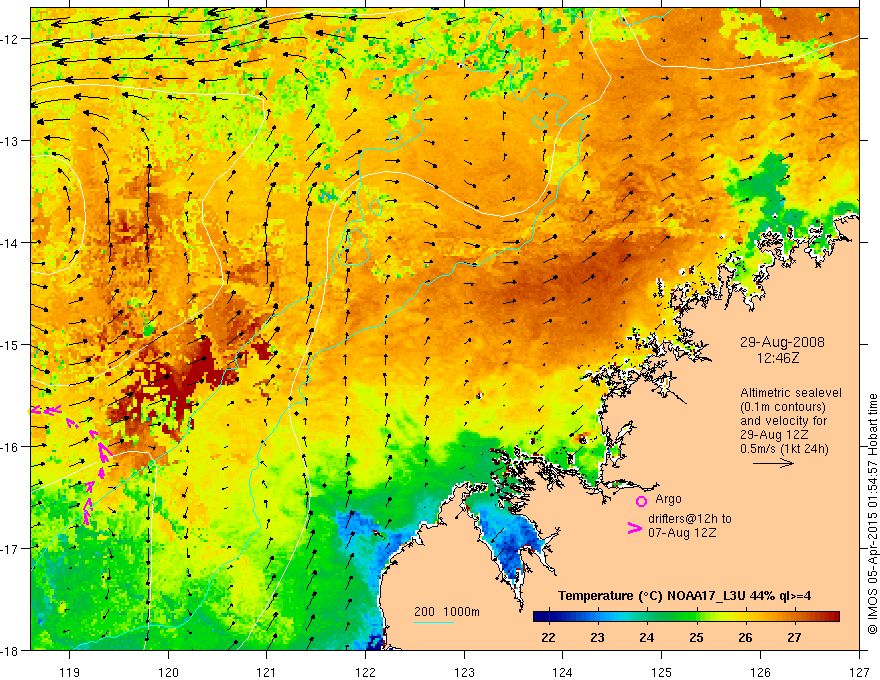Click the color bar label 22
880x680 pixels.
[x=548, y=637]
